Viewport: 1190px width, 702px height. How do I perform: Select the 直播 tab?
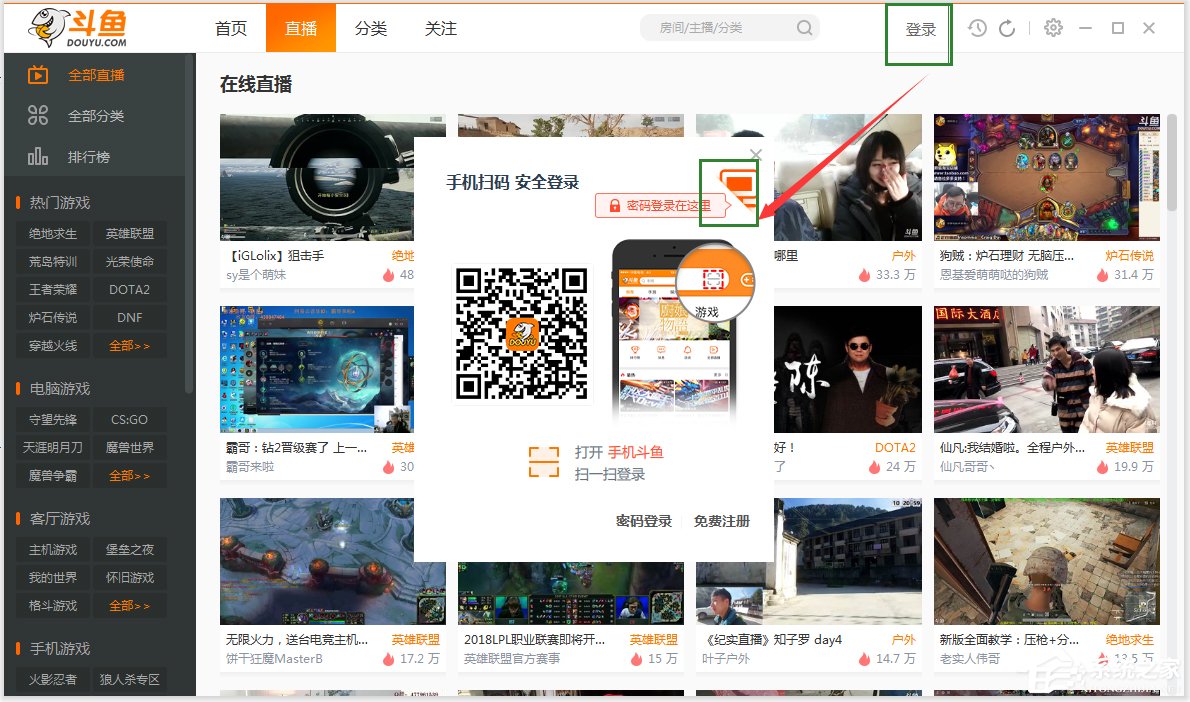tap(301, 28)
